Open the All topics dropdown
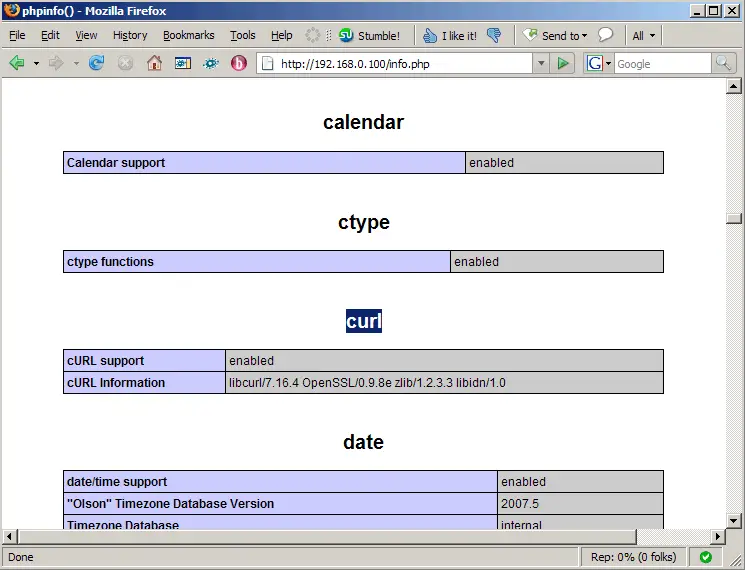This screenshot has height=570, width=745. click(644, 36)
